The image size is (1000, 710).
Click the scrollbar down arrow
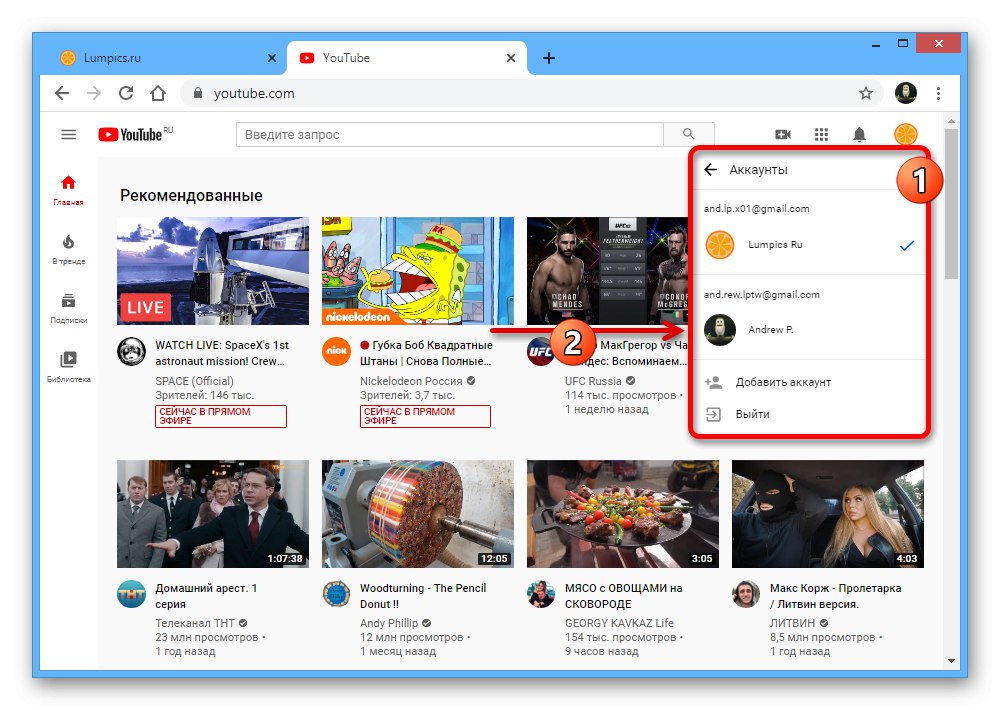click(x=951, y=661)
